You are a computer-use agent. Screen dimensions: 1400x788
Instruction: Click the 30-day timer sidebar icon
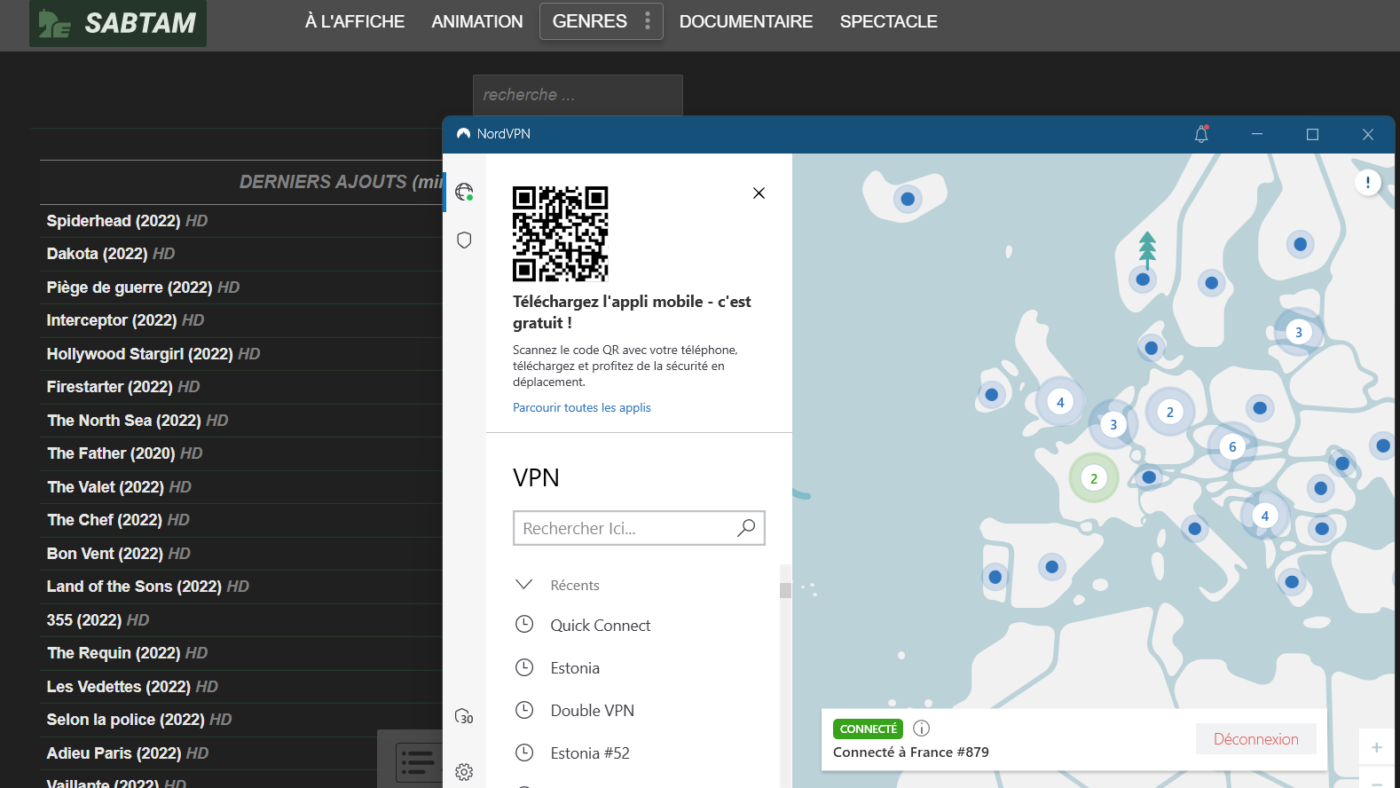(464, 716)
